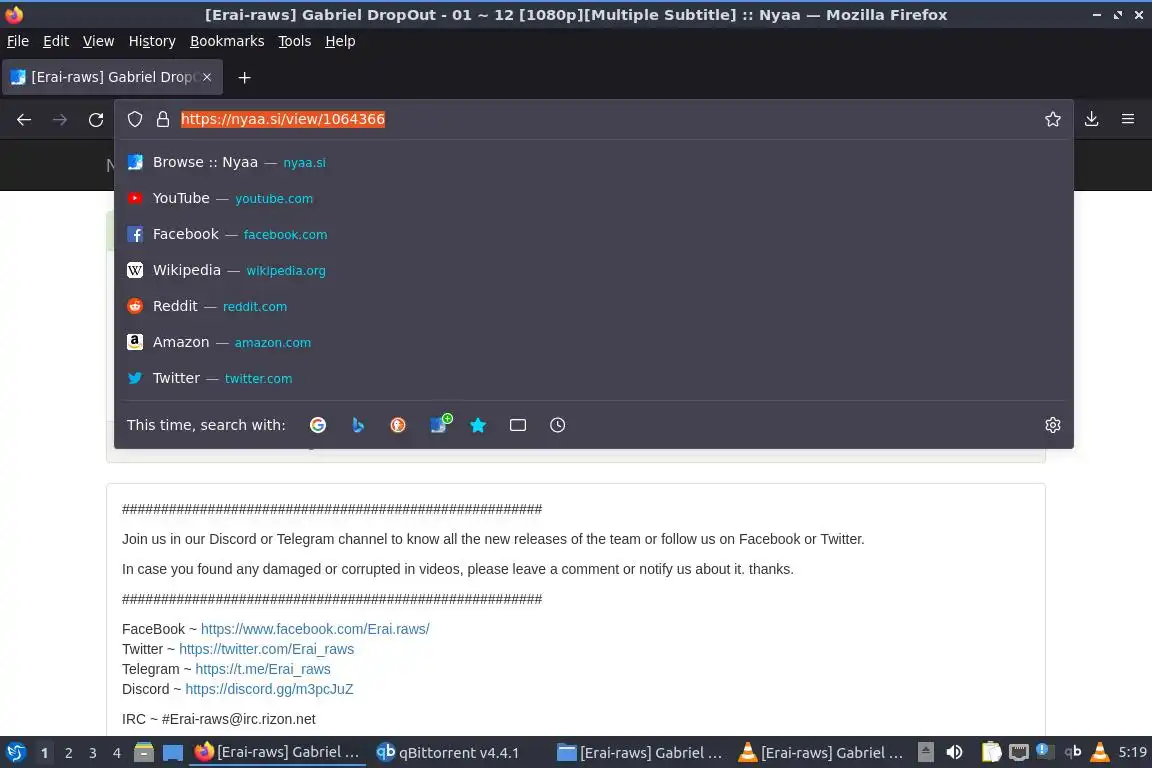Open search settings gear icon
The width and height of the screenshot is (1152, 768).
click(x=1053, y=425)
